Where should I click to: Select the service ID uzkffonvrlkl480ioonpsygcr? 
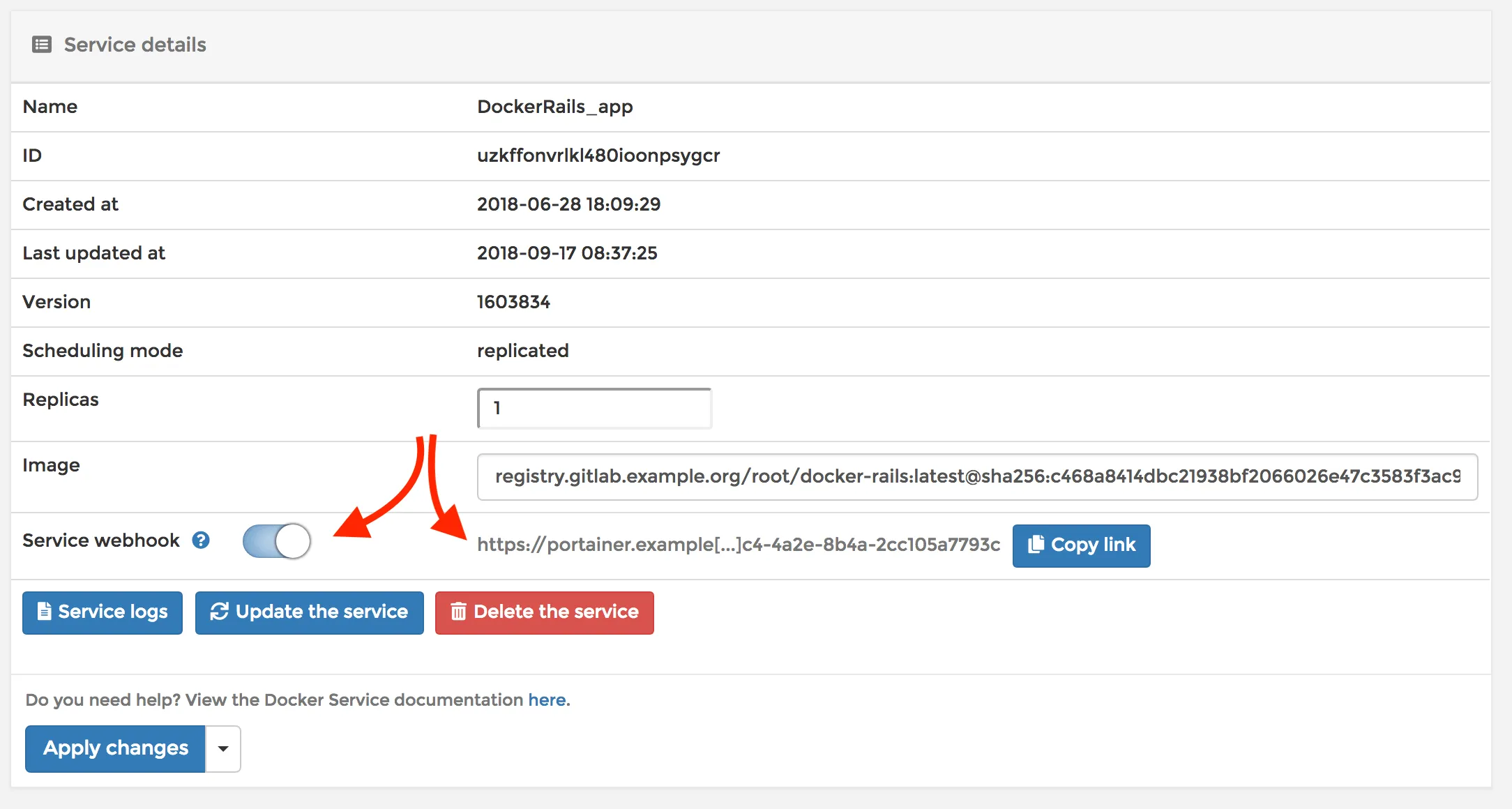pos(598,156)
